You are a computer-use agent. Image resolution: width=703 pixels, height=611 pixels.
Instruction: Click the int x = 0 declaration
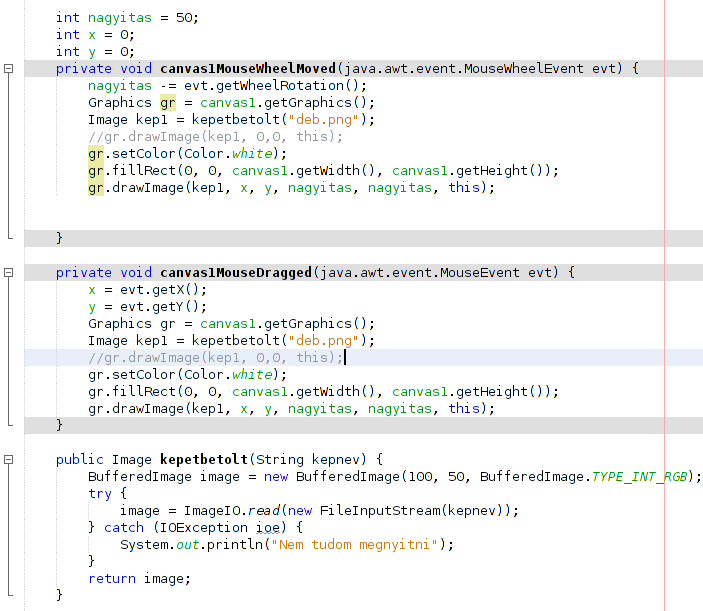95,35
